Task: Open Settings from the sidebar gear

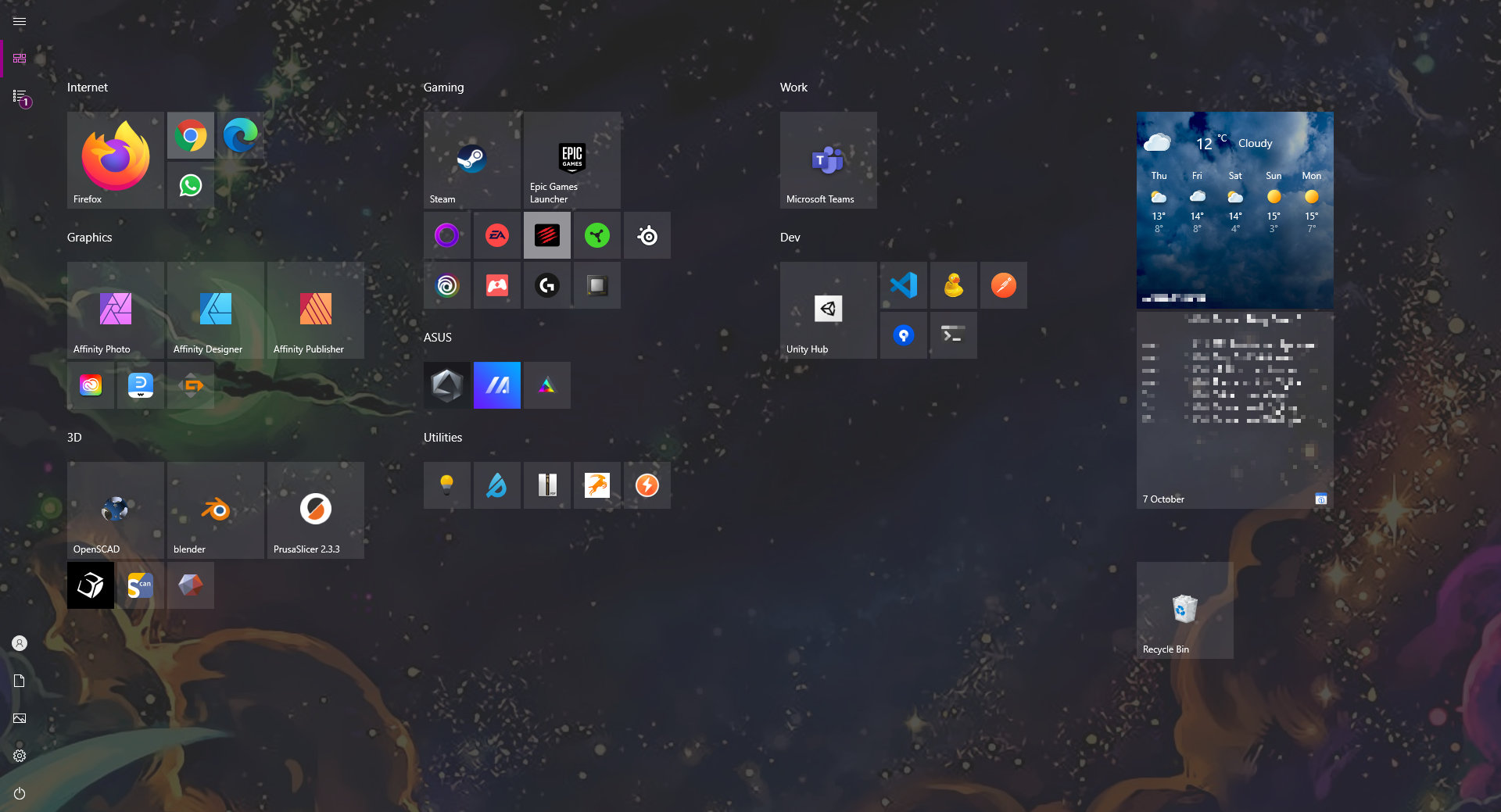Action: click(20, 756)
